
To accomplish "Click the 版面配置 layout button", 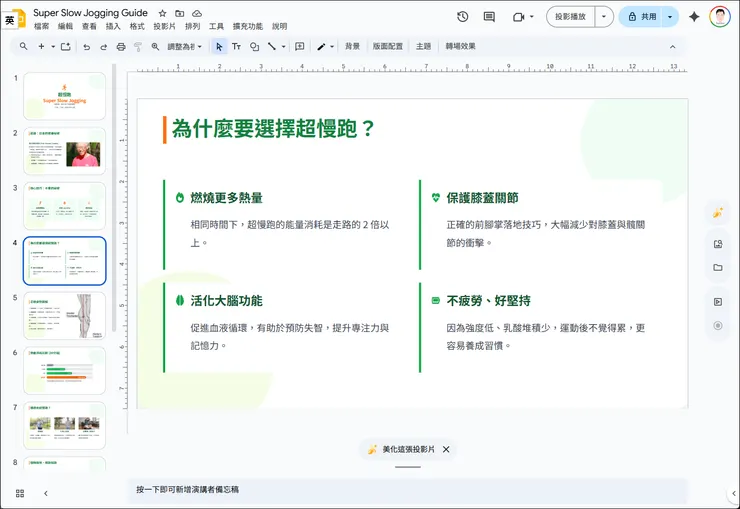I will [388, 46].
